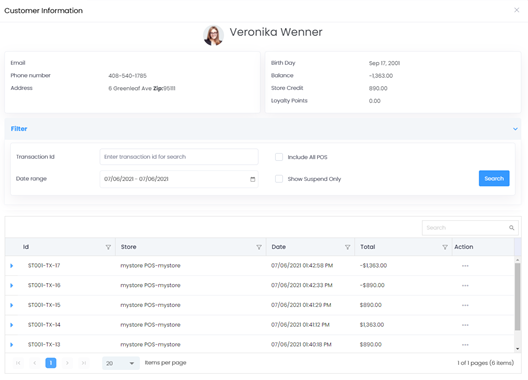Click the table vertical scrollbar thumb
This screenshot has width=528, height=380.
(x=518, y=296)
